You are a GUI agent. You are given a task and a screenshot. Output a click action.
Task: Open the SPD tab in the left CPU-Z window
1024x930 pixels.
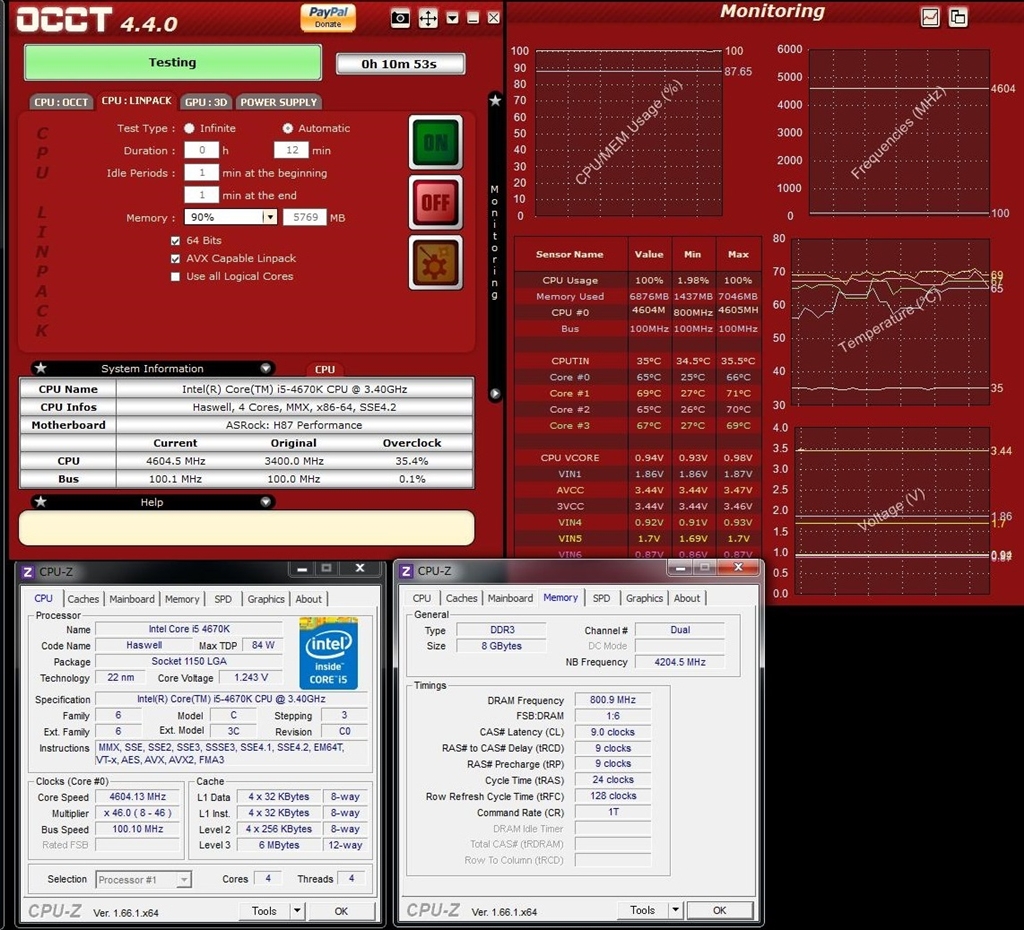(x=223, y=599)
